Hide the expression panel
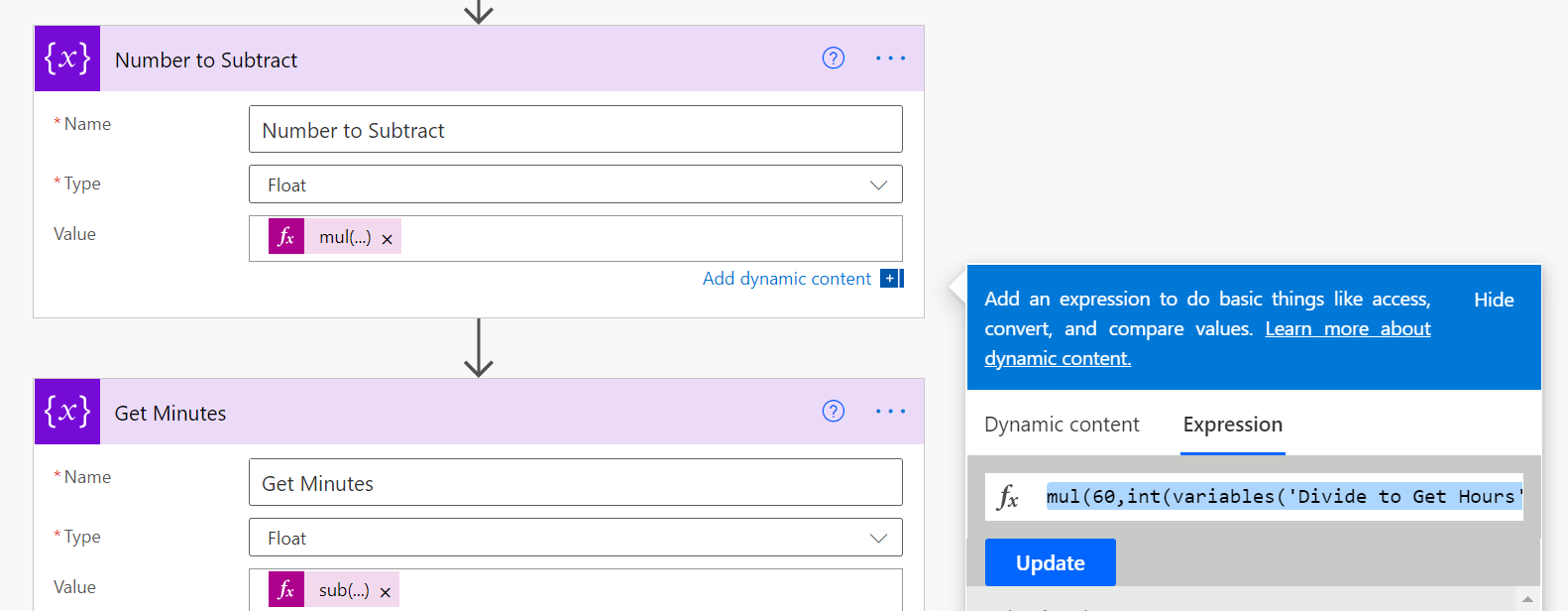This screenshot has width=1568, height=611. [1494, 300]
